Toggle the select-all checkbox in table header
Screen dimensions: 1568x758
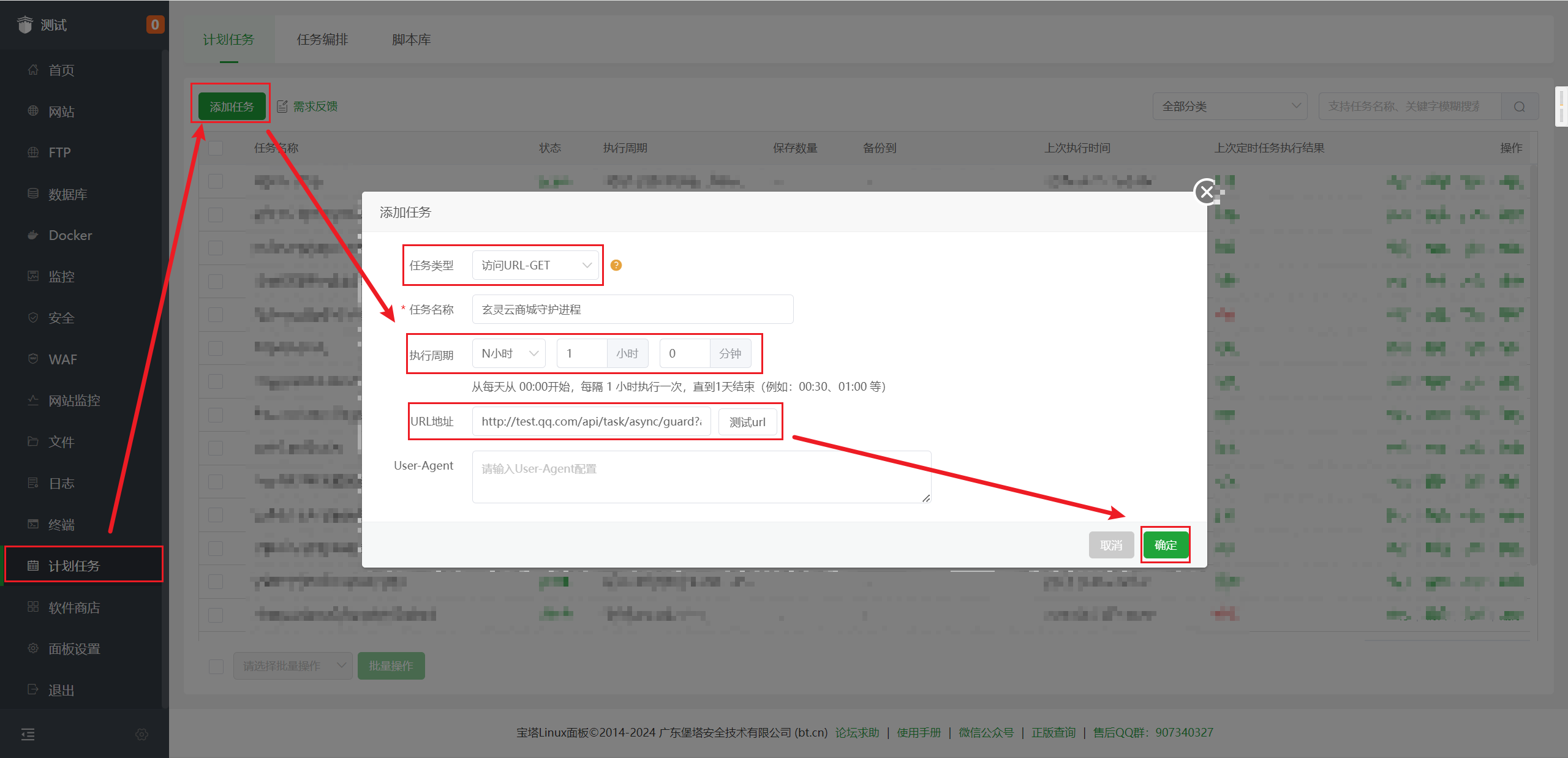click(x=216, y=148)
